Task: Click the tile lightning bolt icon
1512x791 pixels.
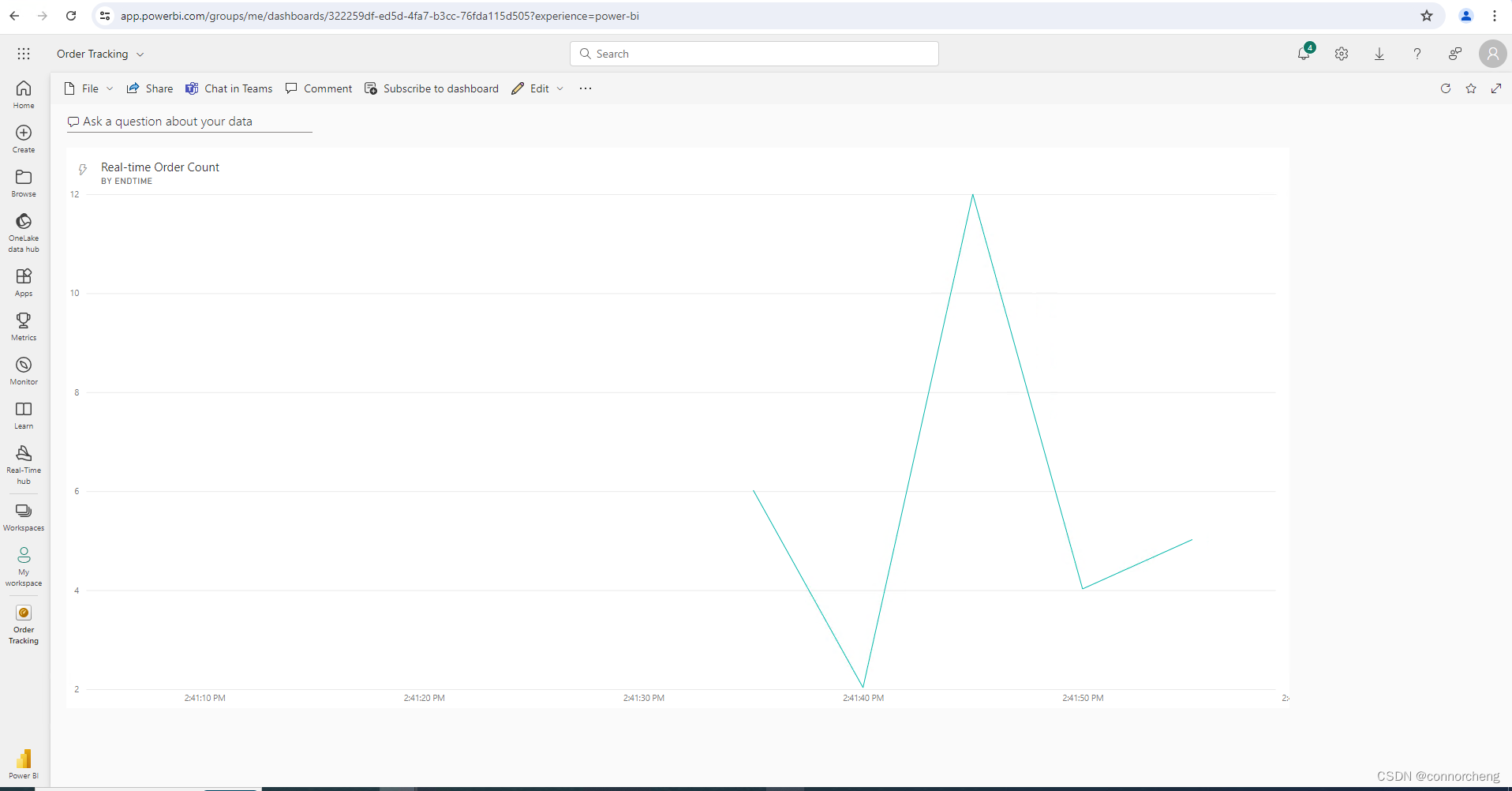Action: [82, 169]
